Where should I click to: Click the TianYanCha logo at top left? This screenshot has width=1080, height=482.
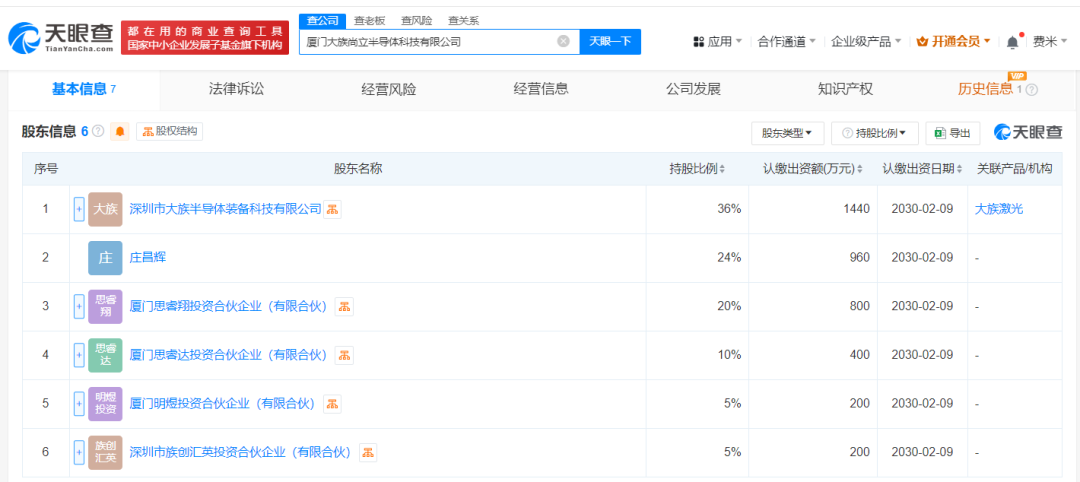[x=60, y=38]
